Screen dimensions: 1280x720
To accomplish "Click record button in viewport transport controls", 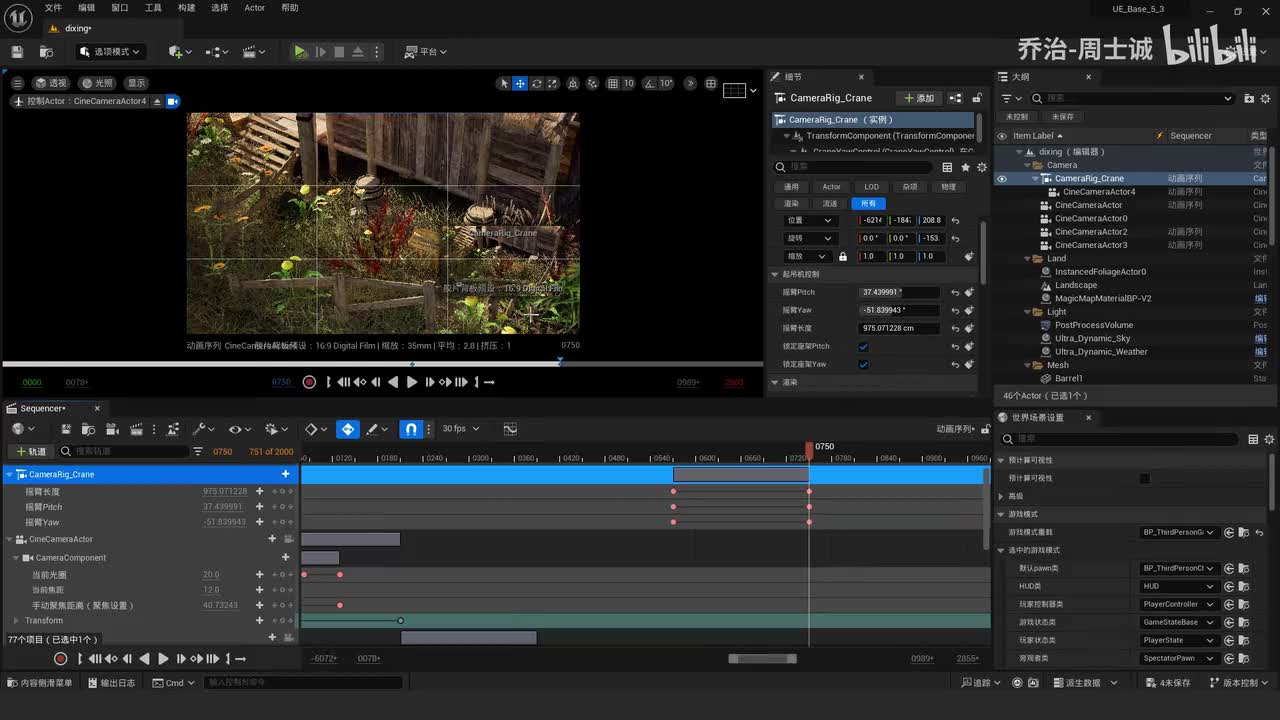I will coord(309,382).
